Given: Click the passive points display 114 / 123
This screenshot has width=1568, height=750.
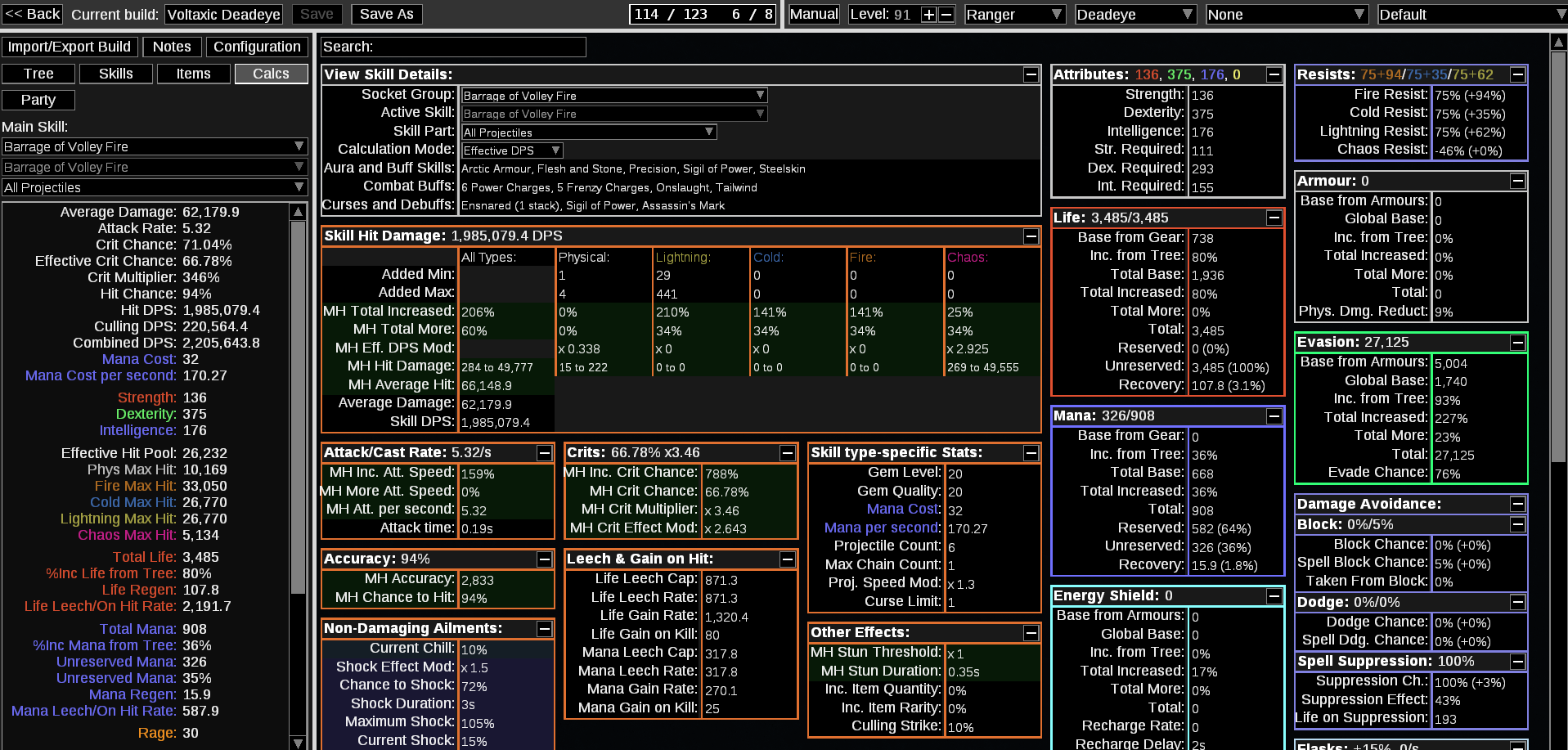Looking at the screenshot, I should pyautogui.click(x=670, y=14).
